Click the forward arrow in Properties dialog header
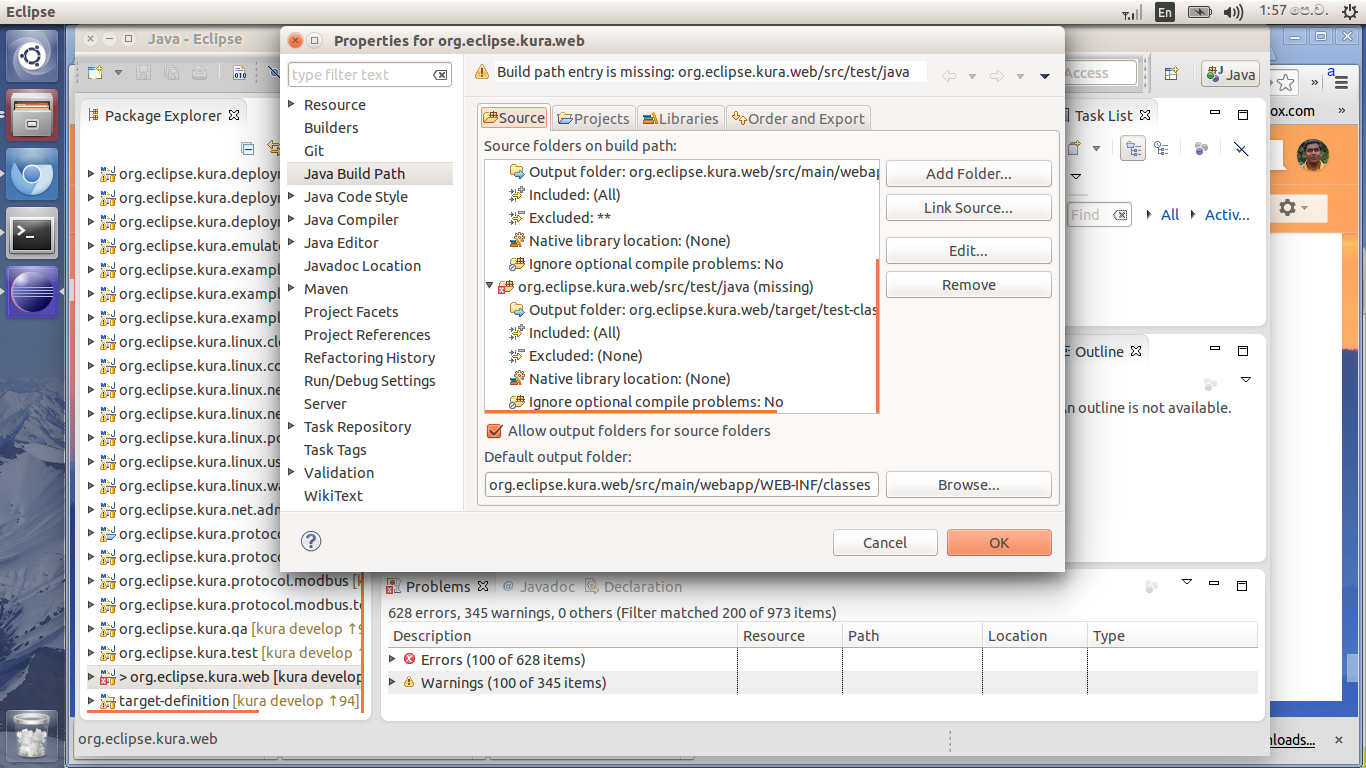 tap(996, 76)
